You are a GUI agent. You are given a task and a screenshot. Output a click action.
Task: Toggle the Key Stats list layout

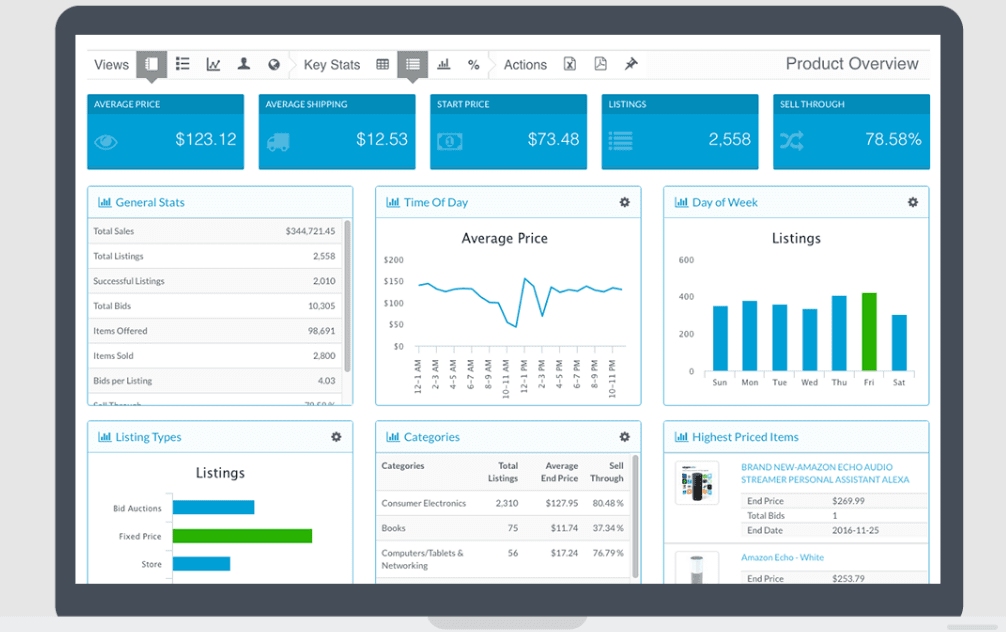click(x=413, y=64)
